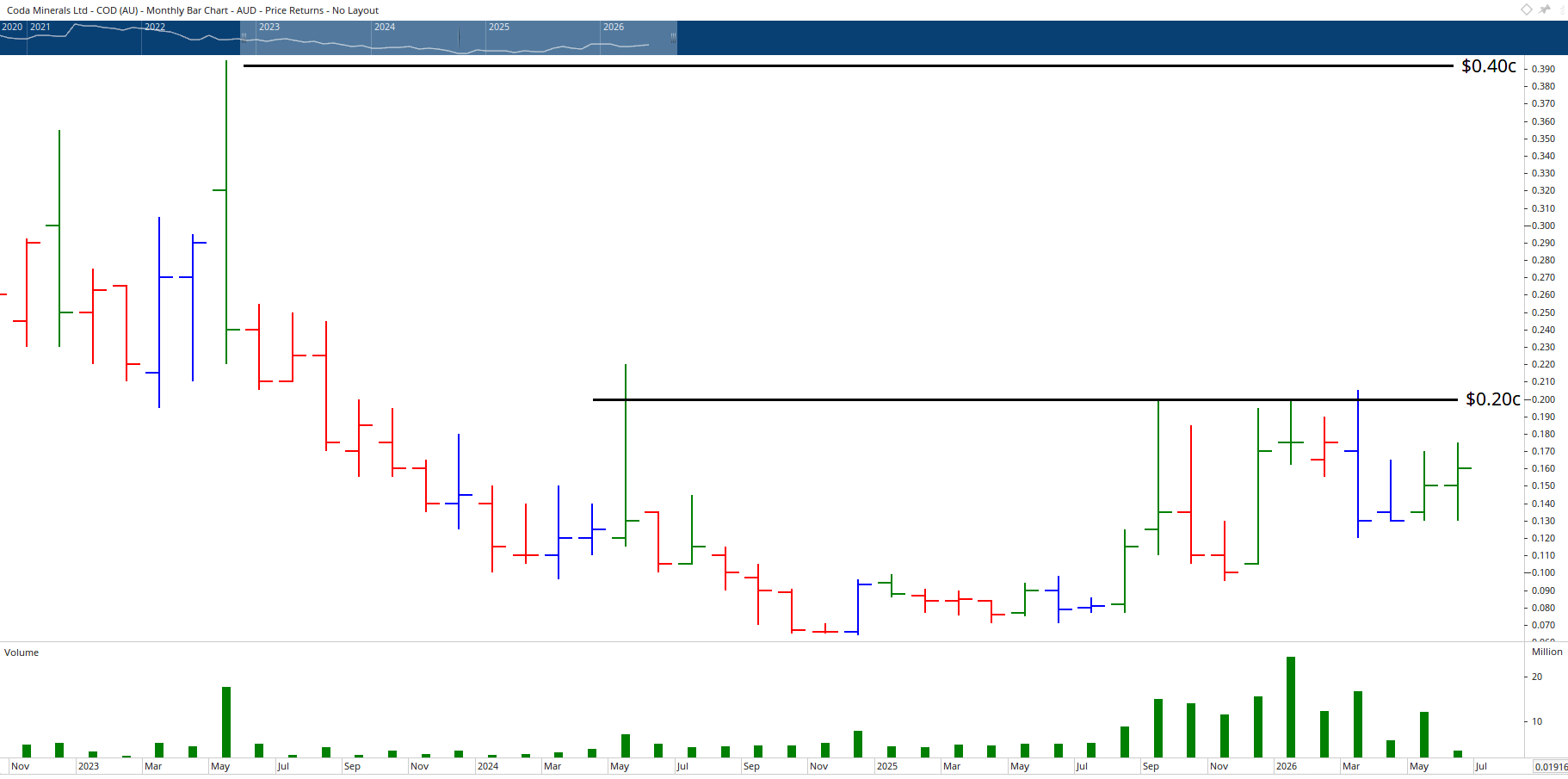Select the $0.20c annotation label

click(x=1493, y=399)
